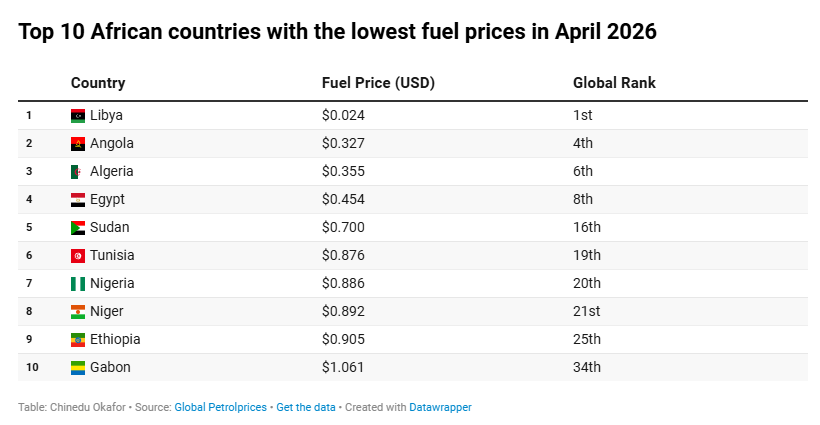This screenshot has height=425, width=820.
Task: Click the Tunisia flag icon
Action: coord(78,255)
